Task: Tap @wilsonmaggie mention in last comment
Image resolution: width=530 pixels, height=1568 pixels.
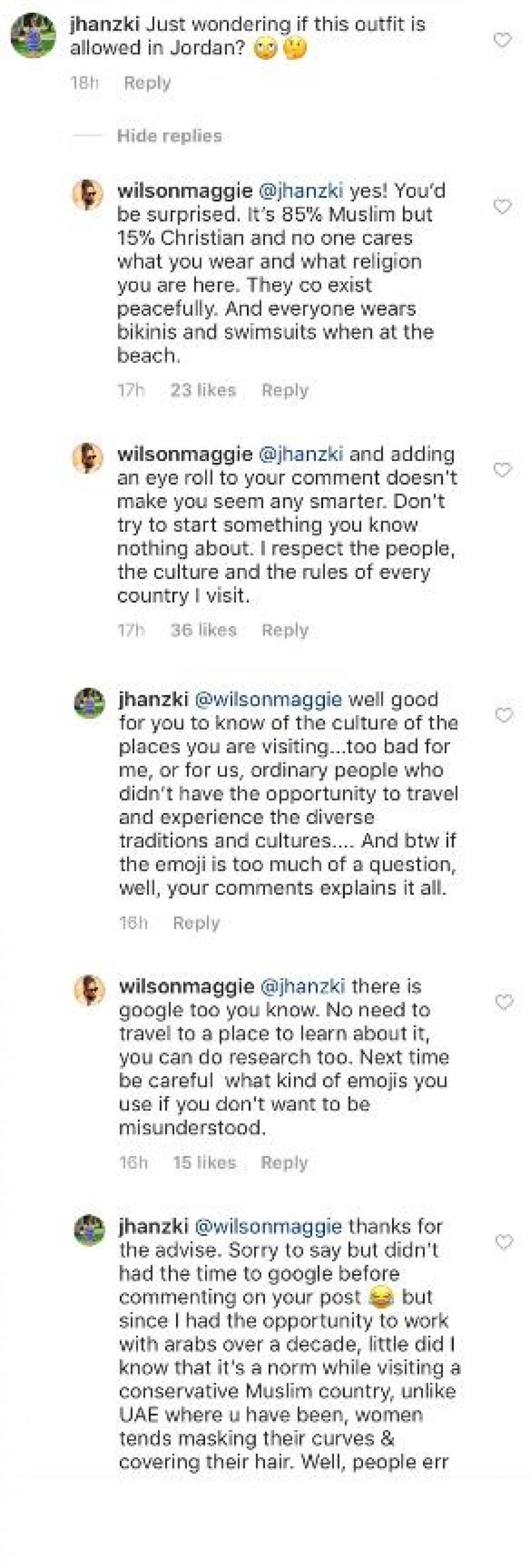Action: [x=268, y=1226]
